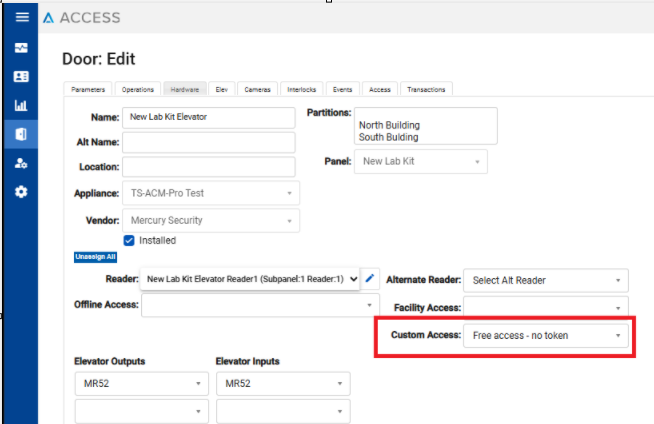Open the Cameras tab

(x=257, y=89)
